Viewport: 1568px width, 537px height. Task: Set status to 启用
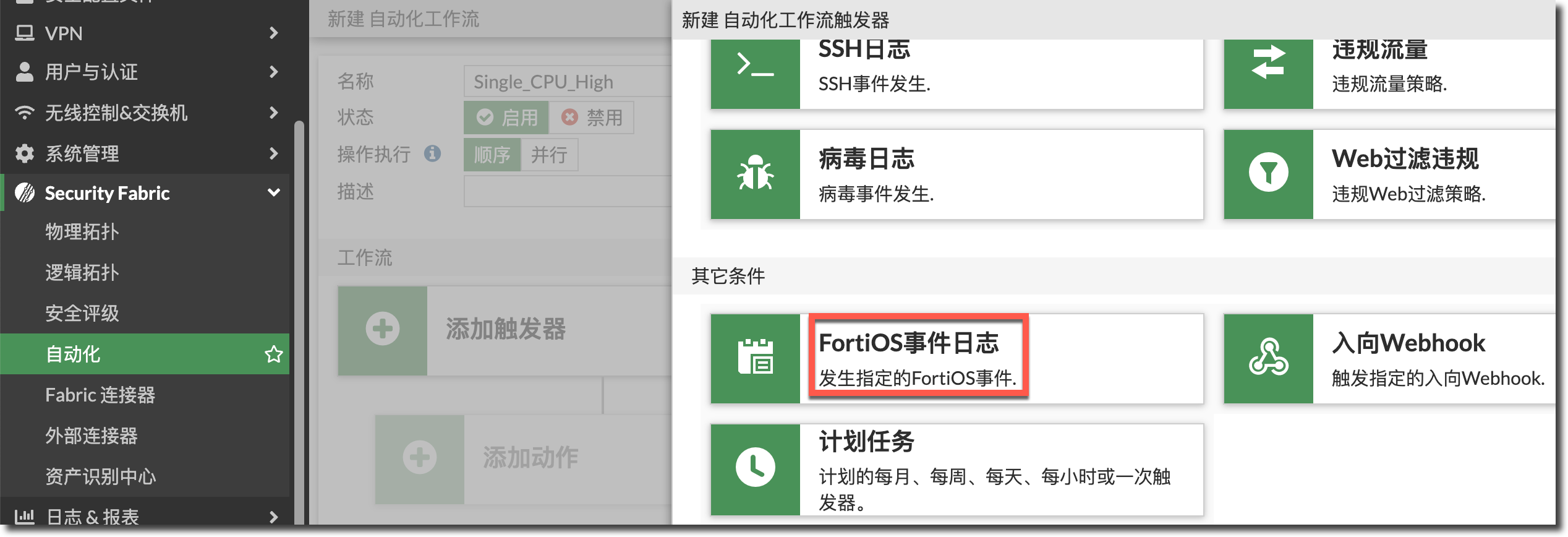click(x=506, y=118)
